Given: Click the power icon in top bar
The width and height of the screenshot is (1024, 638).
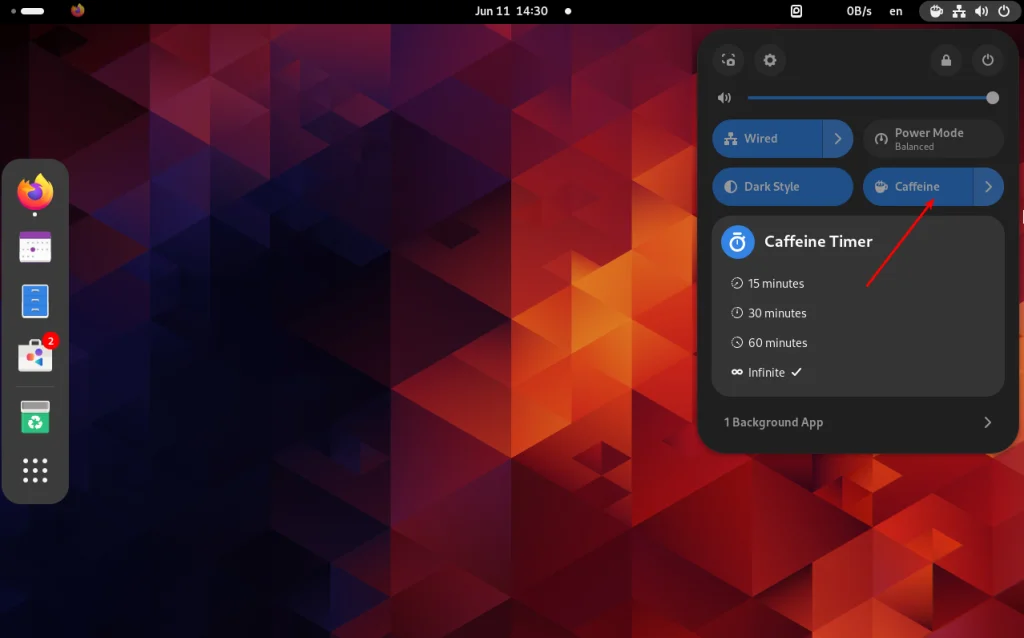Looking at the screenshot, I should click(x=1004, y=11).
